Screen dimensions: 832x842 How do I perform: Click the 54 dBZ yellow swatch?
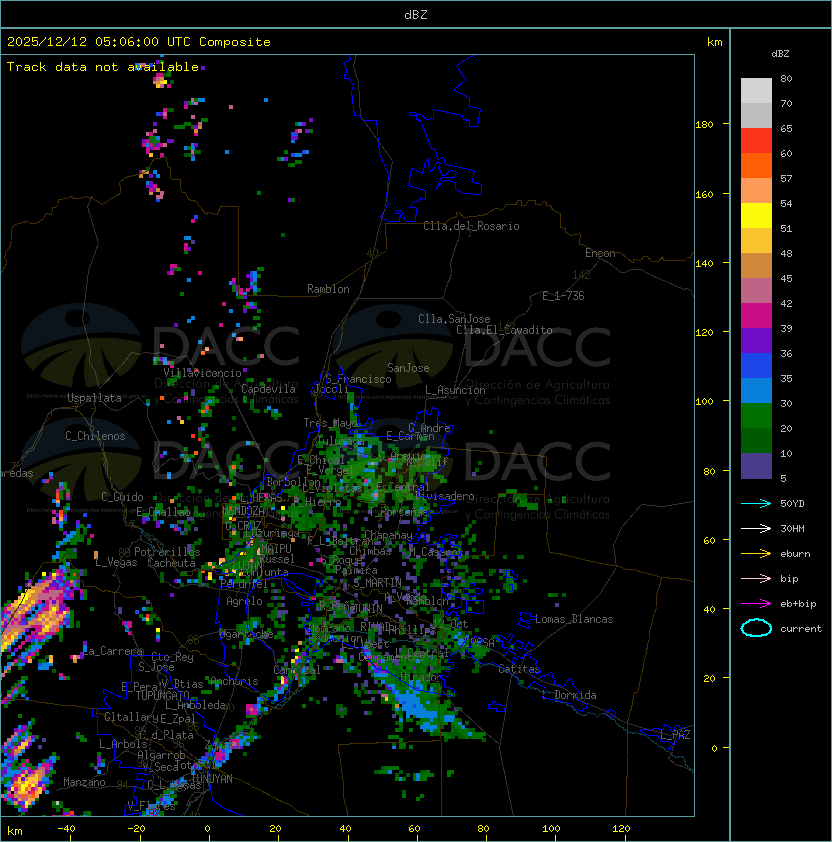click(x=756, y=215)
